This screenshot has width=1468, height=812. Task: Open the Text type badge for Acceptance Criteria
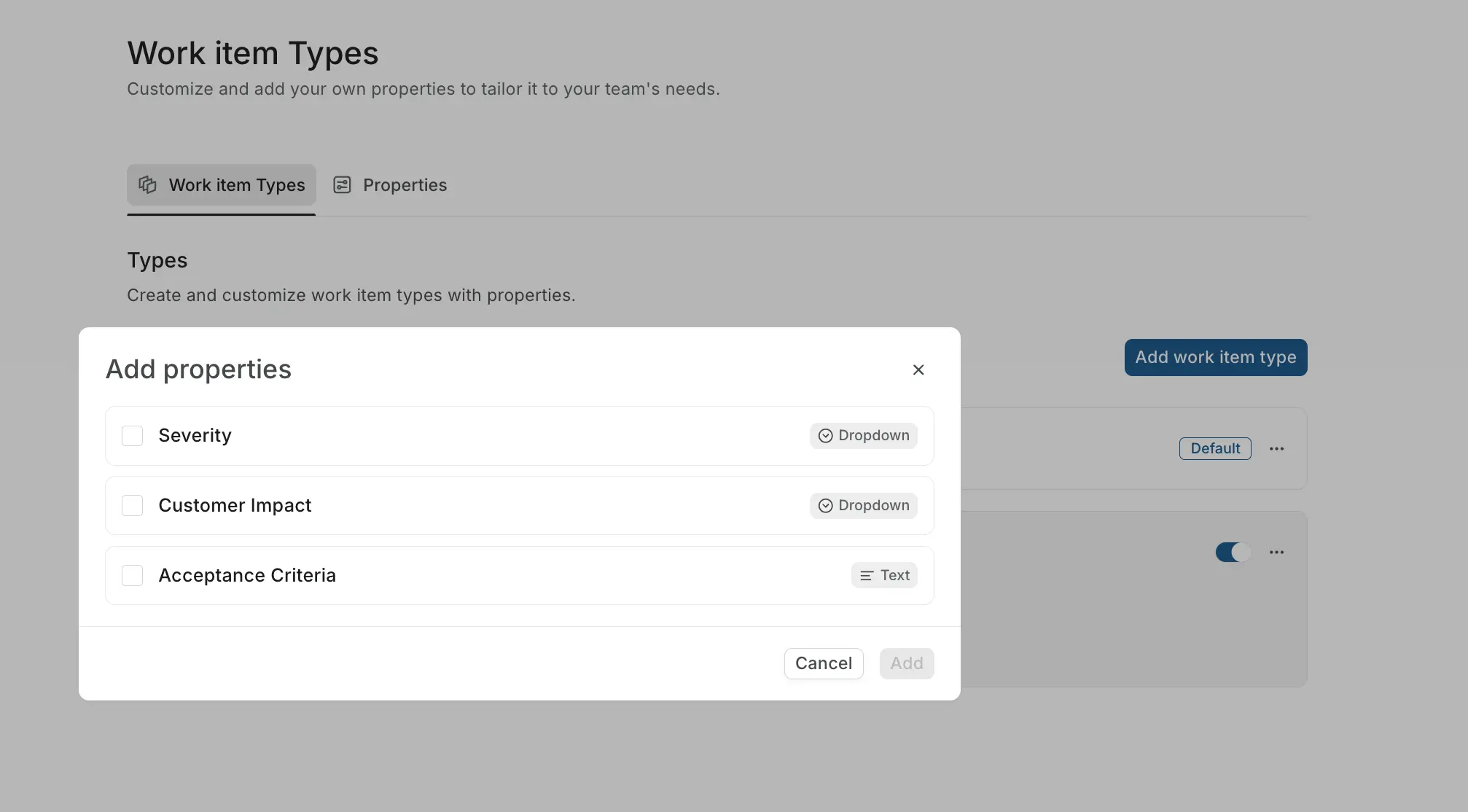click(883, 575)
